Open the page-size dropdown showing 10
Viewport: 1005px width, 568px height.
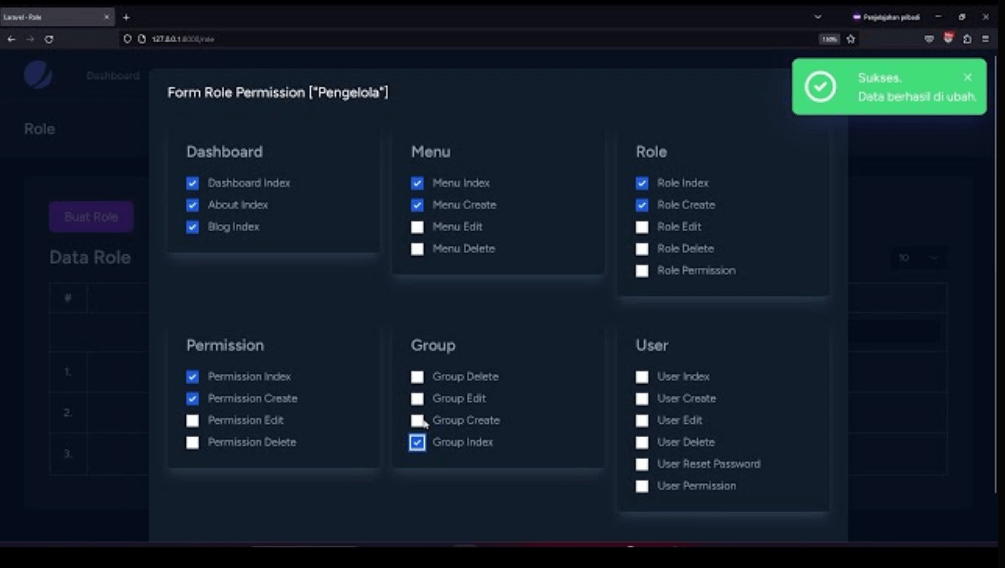(917, 258)
